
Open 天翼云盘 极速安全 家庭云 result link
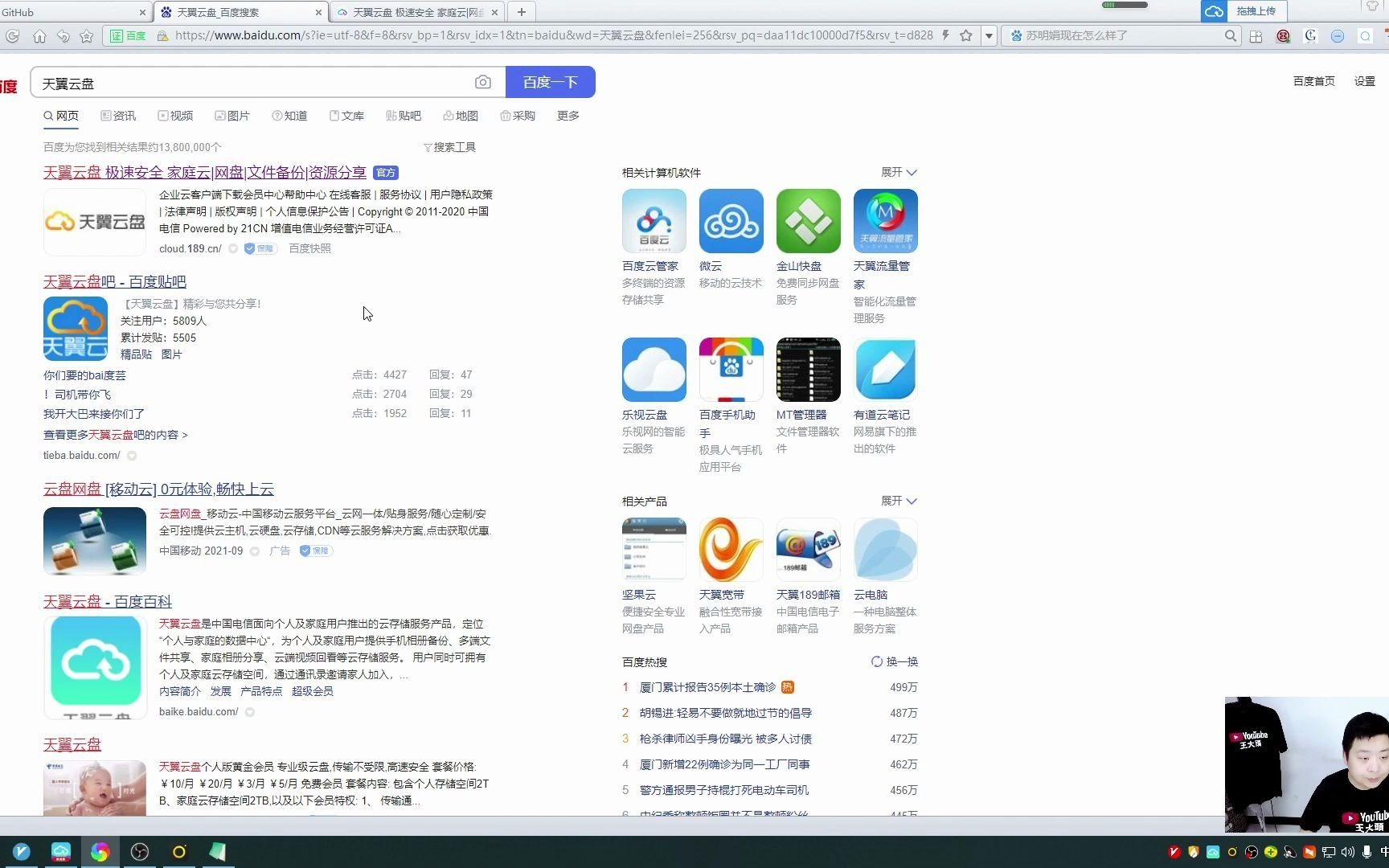tap(205, 172)
